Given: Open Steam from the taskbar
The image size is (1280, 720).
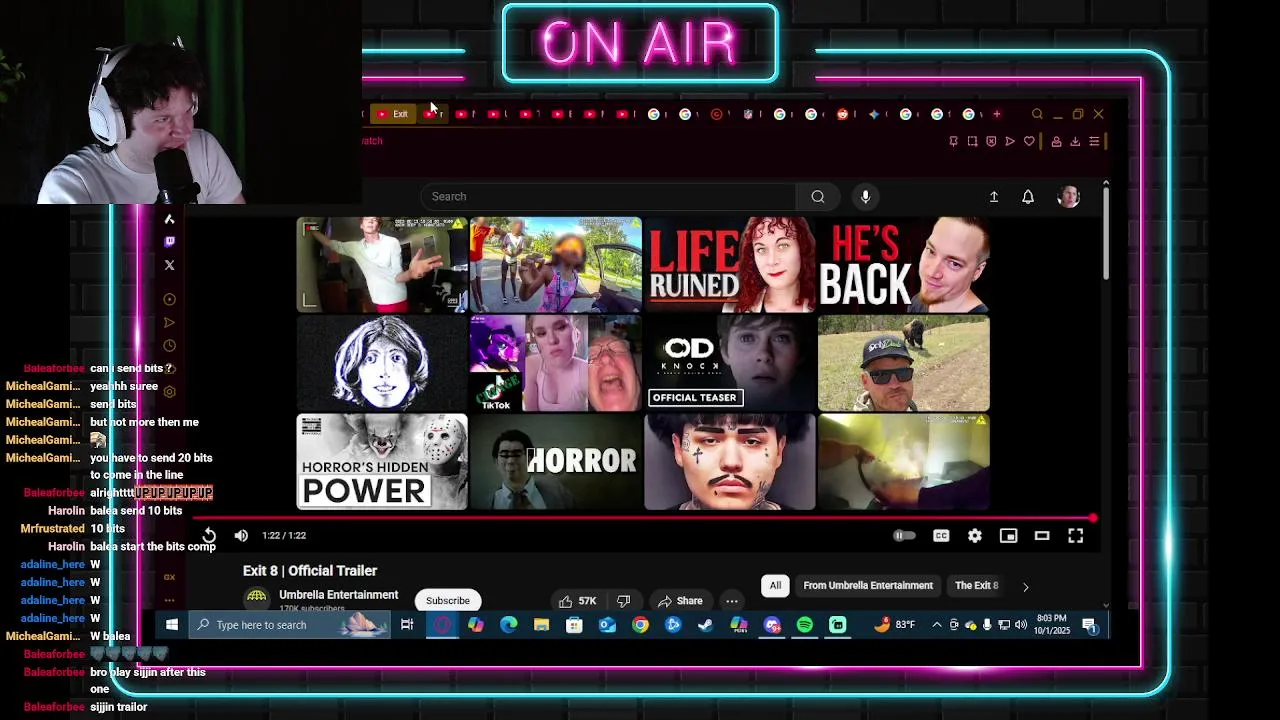Looking at the screenshot, I should coord(706,625).
